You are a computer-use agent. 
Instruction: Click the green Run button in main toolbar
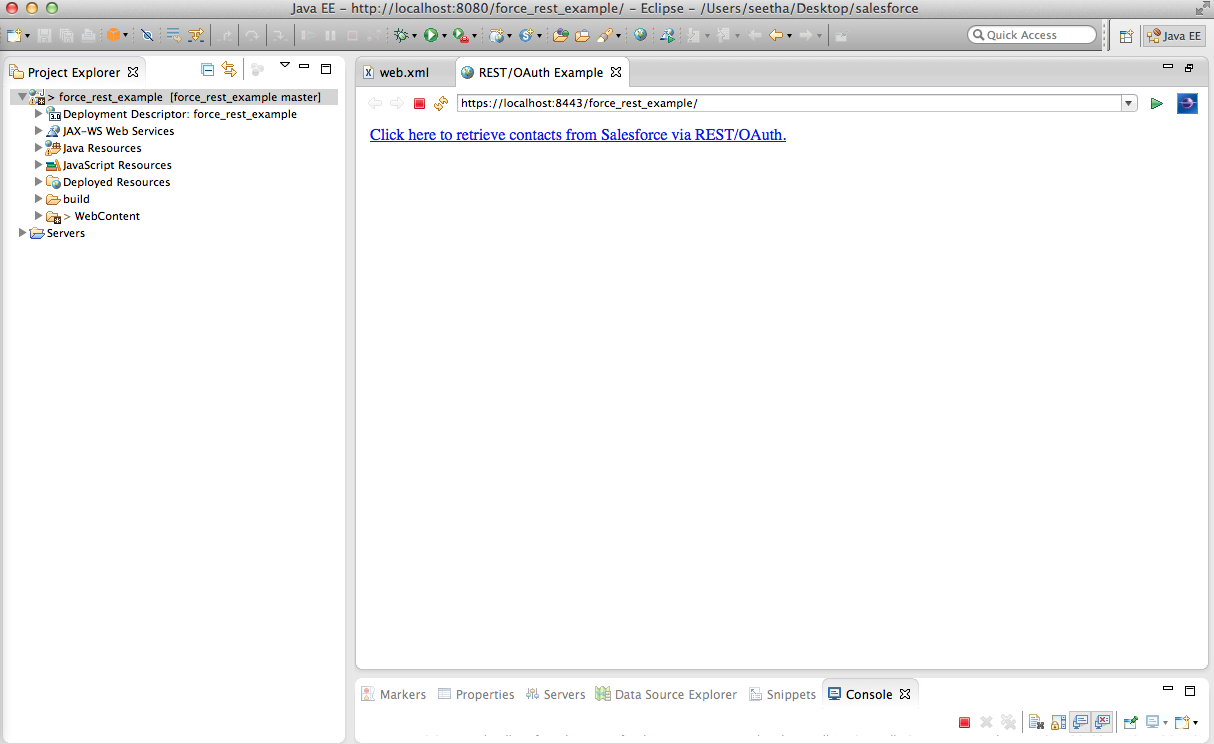click(x=430, y=35)
